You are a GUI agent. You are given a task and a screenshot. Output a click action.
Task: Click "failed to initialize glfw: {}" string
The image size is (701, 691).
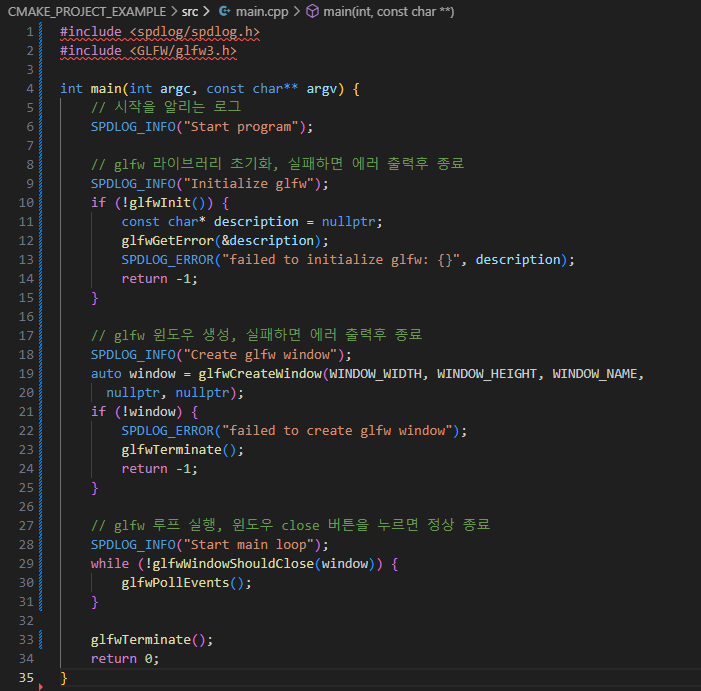pyautogui.click(x=341, y=260)
